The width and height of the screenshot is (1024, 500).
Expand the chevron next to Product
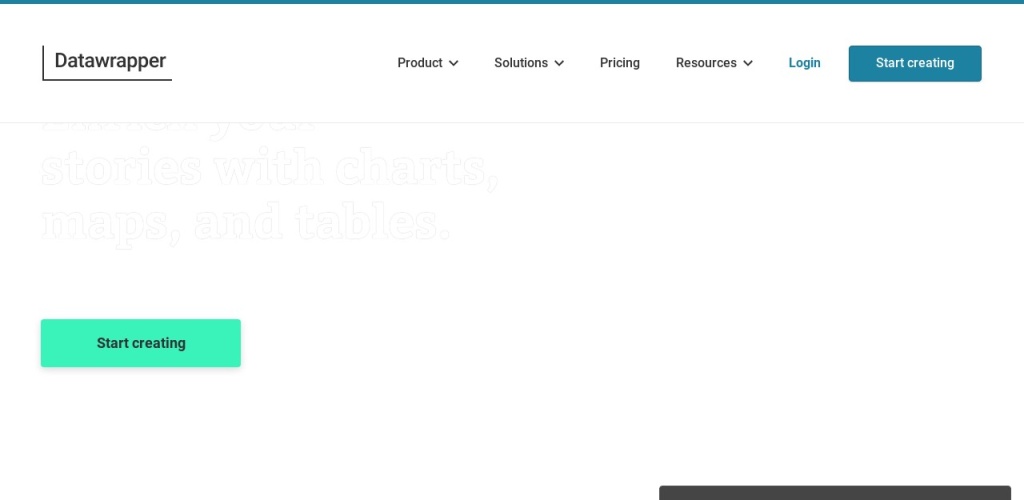coord(454,63)
